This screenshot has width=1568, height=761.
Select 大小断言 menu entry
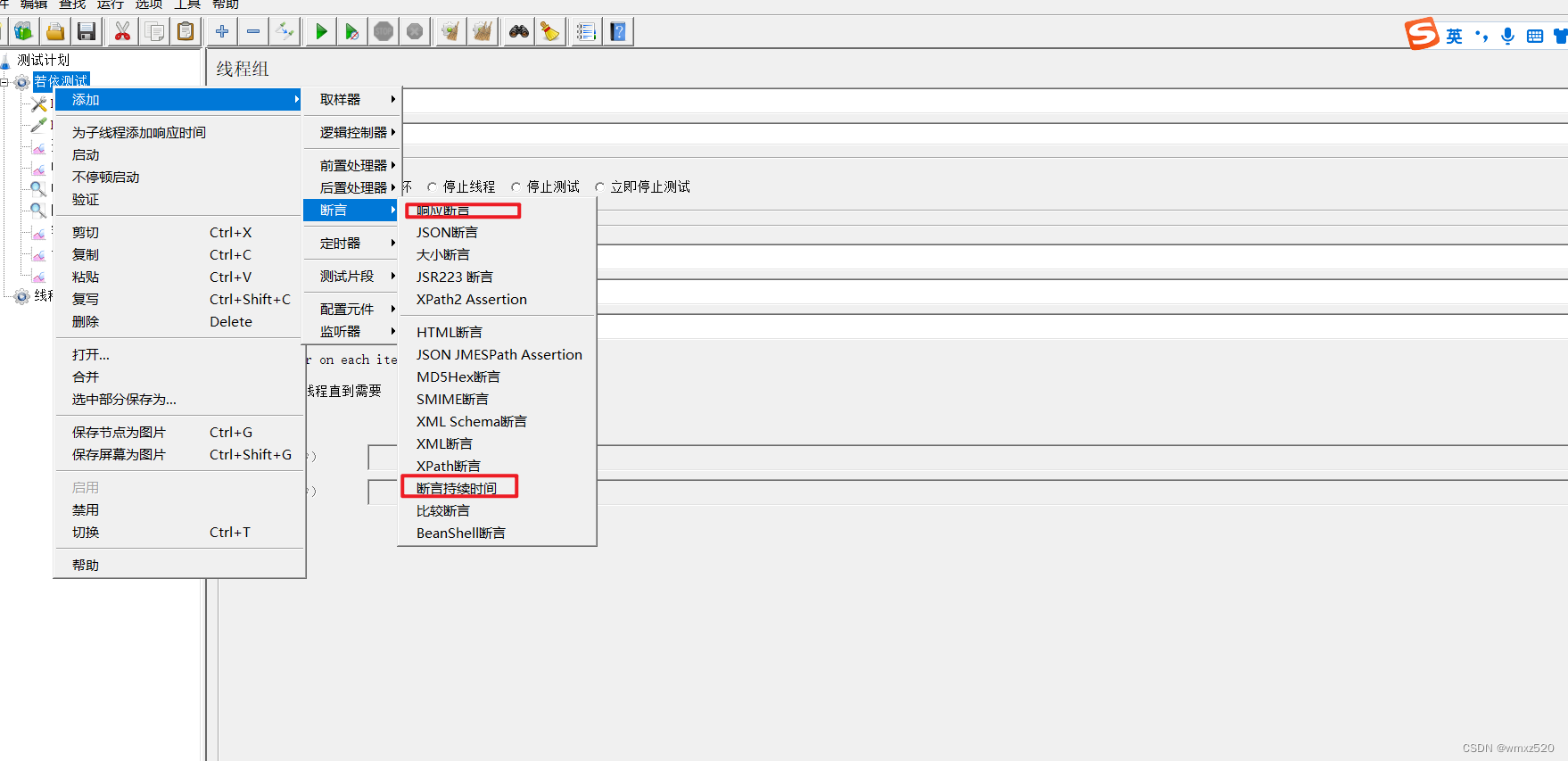[x=497, y=254]
